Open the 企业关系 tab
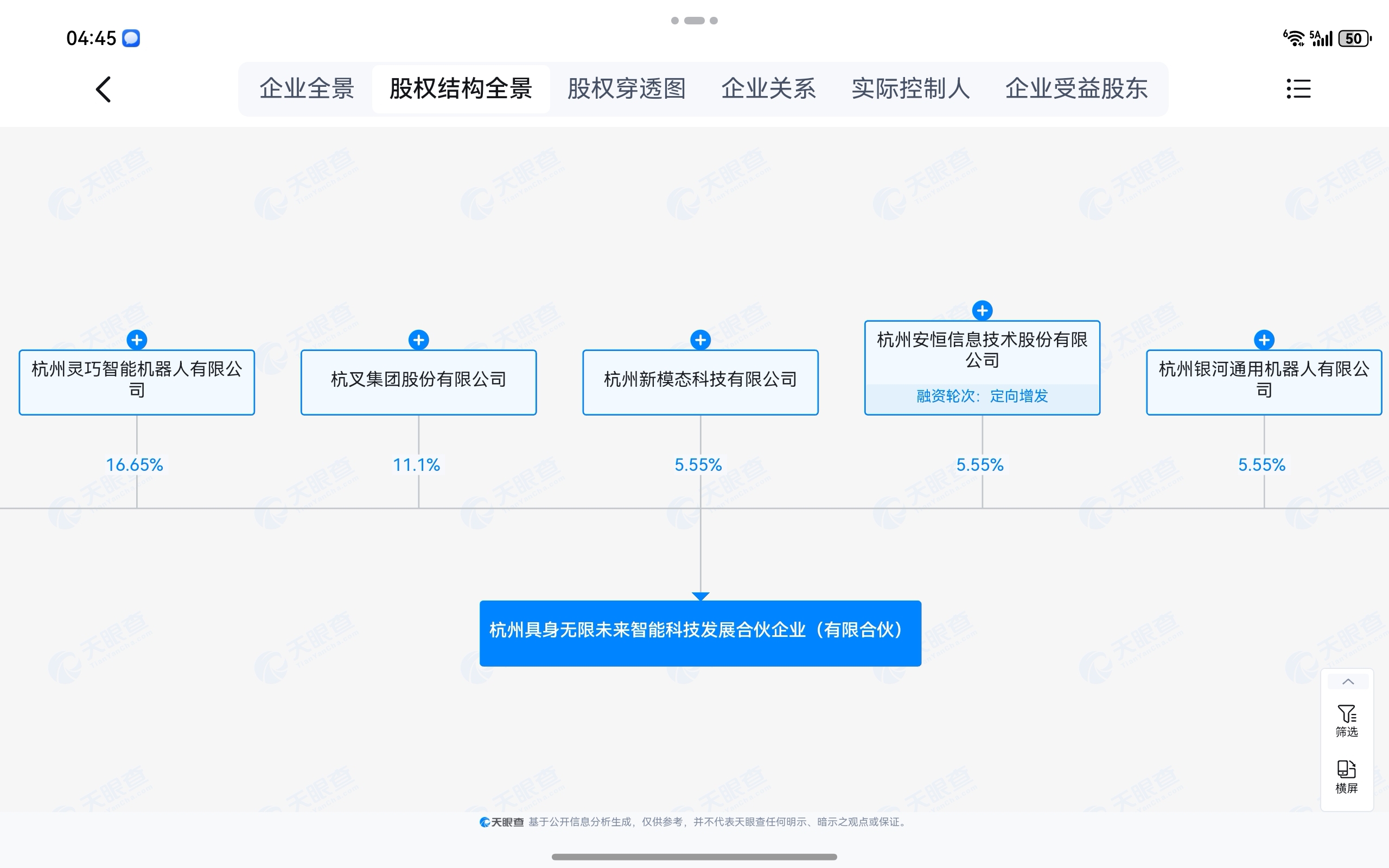Screen dimensions: 1389x868 pos(768,89)
